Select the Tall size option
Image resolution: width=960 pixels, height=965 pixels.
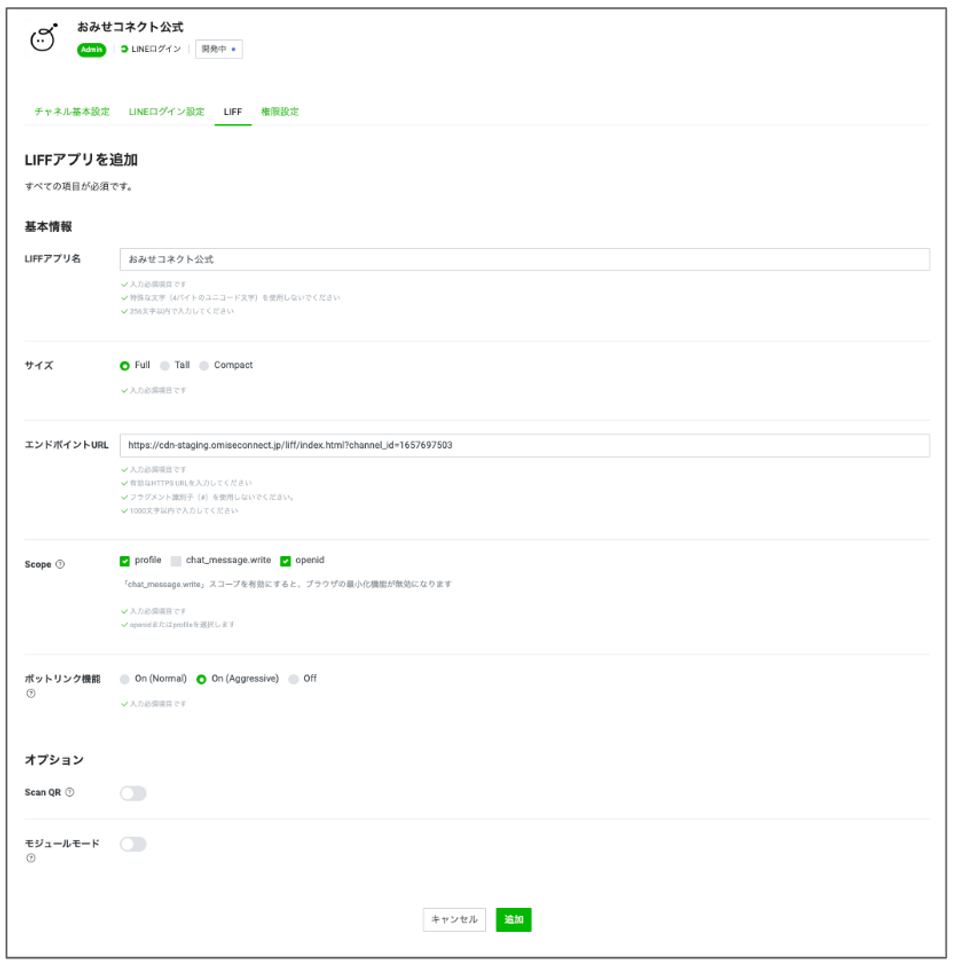(x=165, y=366)
